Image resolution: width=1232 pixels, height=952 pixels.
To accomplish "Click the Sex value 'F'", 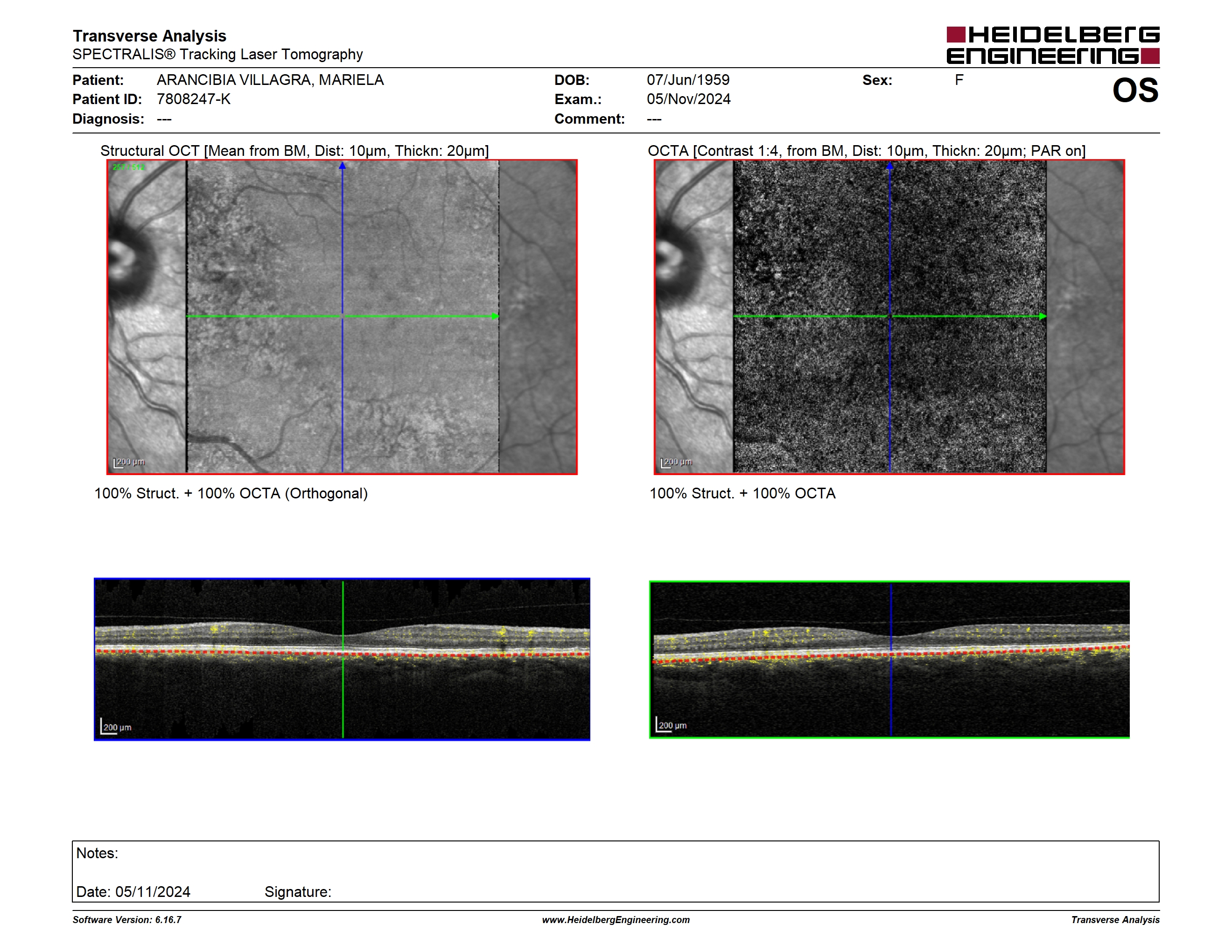I will tap(959, 80).
